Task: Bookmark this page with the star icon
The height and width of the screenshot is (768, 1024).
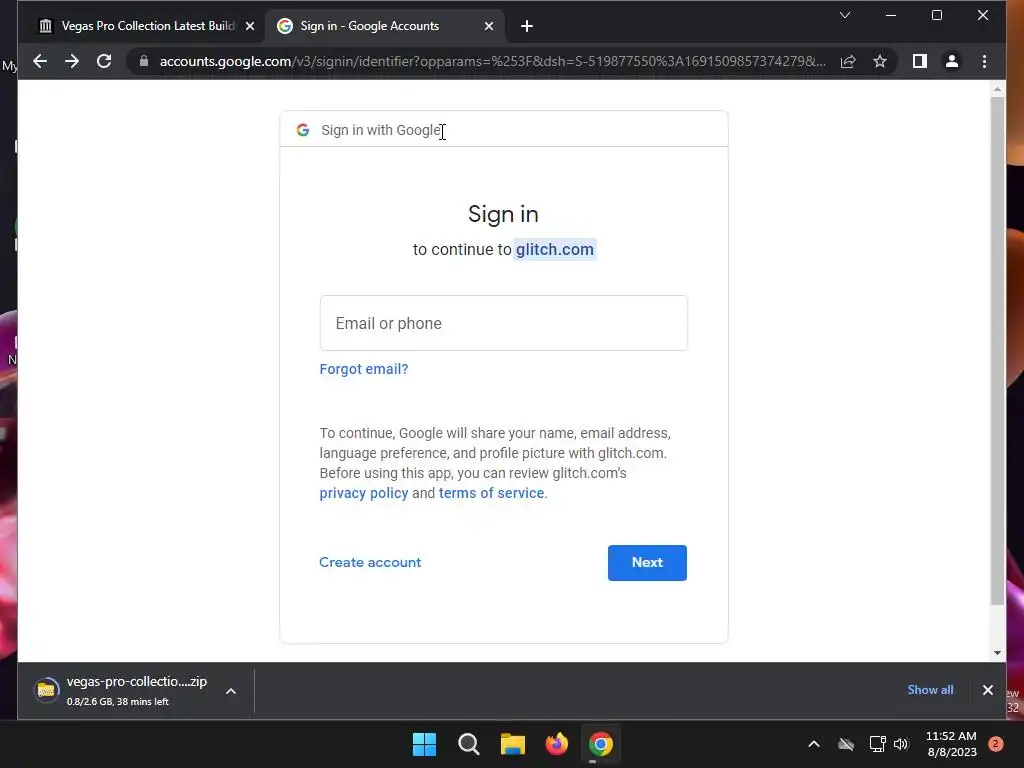Action: tap(880, 61)
